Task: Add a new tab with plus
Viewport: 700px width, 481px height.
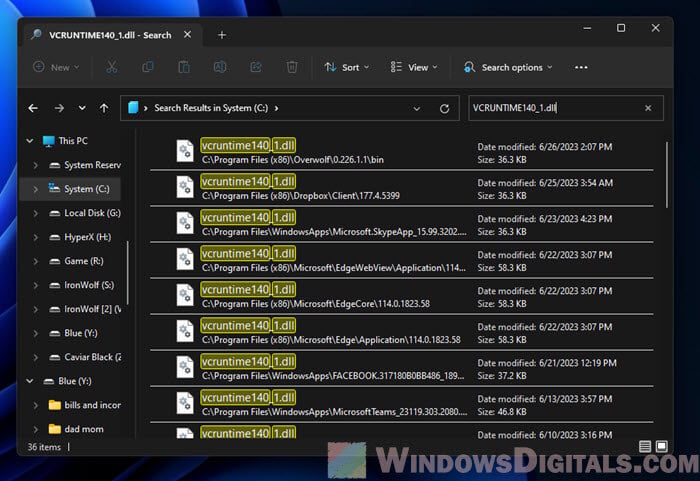Action: coord(222,35)
